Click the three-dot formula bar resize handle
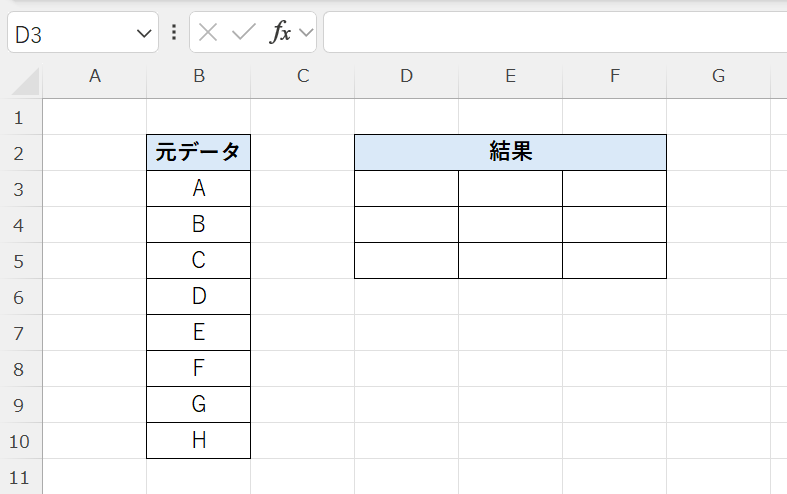The height and width of the screenshot is (494, 787). [175, 33]
